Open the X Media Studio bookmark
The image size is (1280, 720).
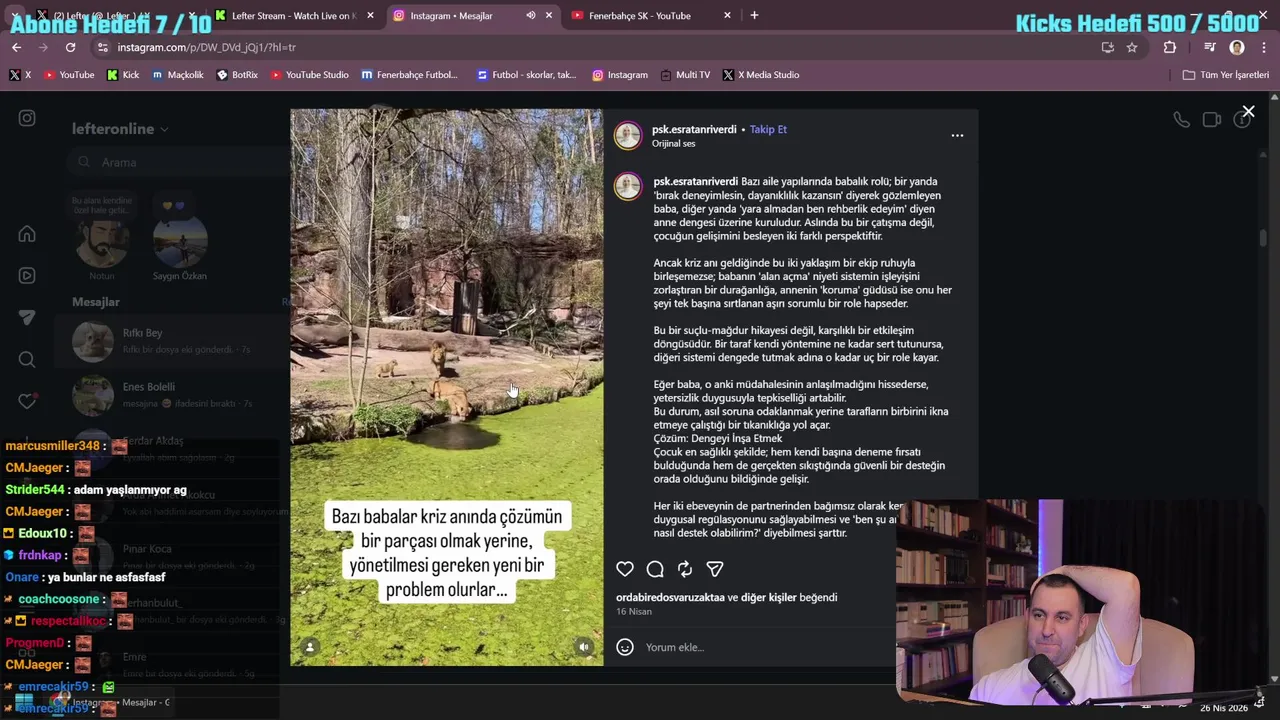tap(761, 75)
